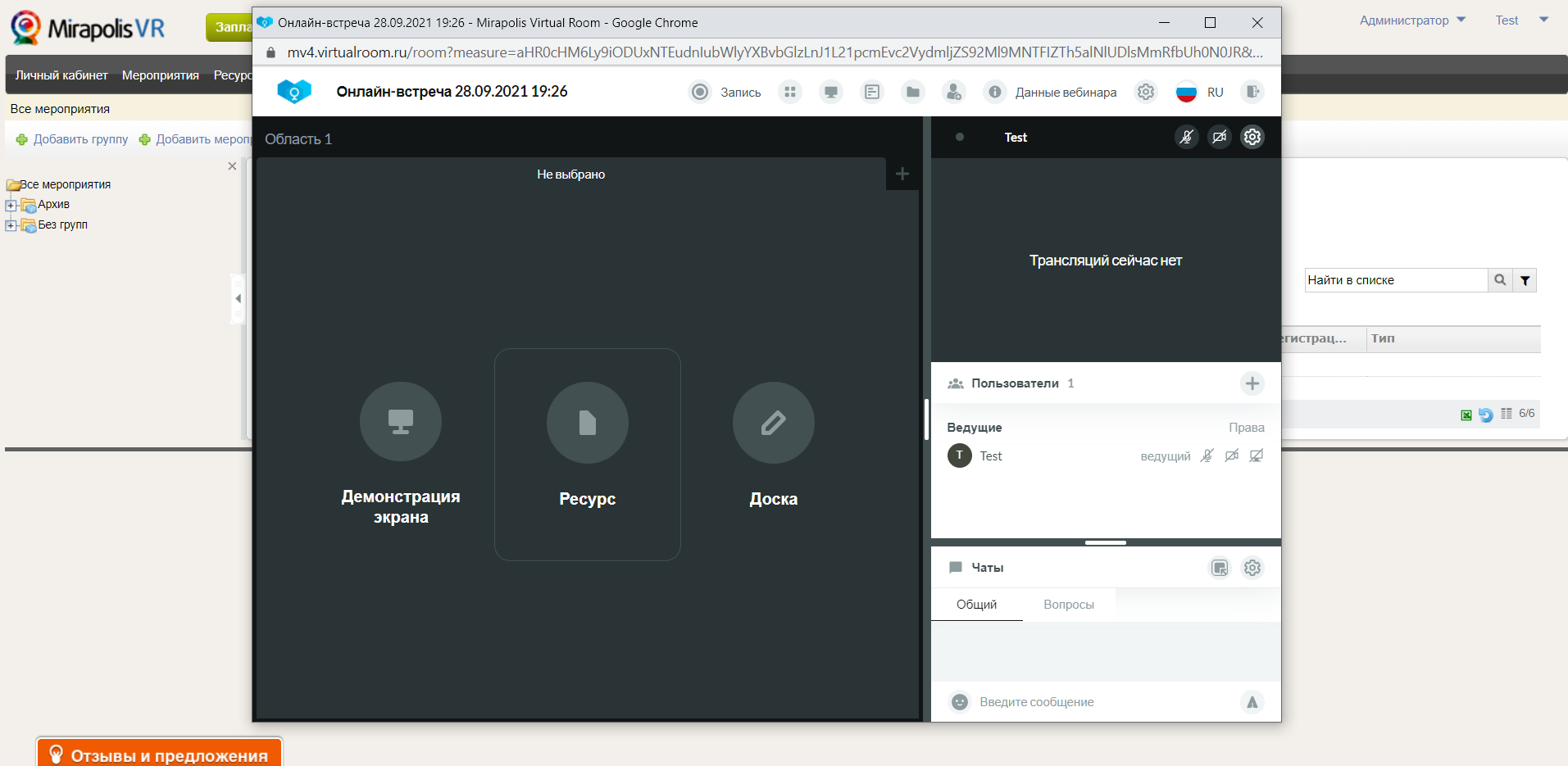Open the layout grid icon in toolbar
1568x766 pixels.
coord(790,92)
